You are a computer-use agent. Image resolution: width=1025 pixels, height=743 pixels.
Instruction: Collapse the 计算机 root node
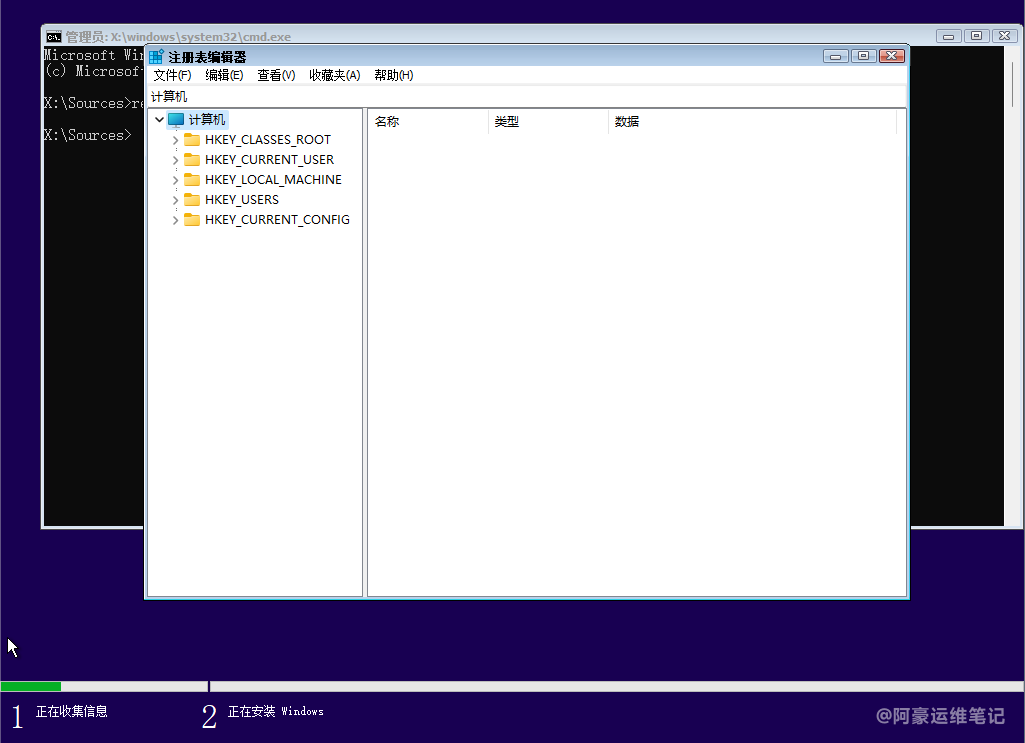tap(159, 119)
